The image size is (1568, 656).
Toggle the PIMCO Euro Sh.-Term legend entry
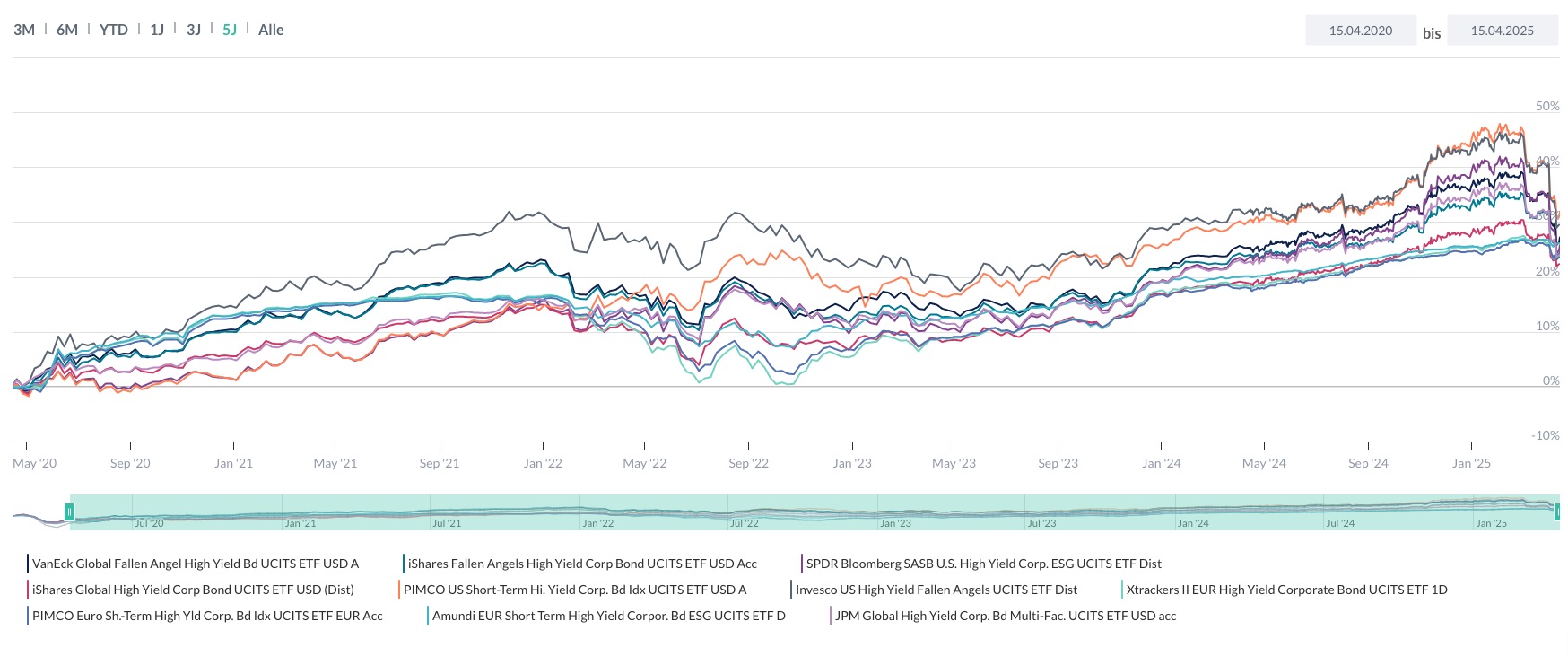click(x=207, y=616)
